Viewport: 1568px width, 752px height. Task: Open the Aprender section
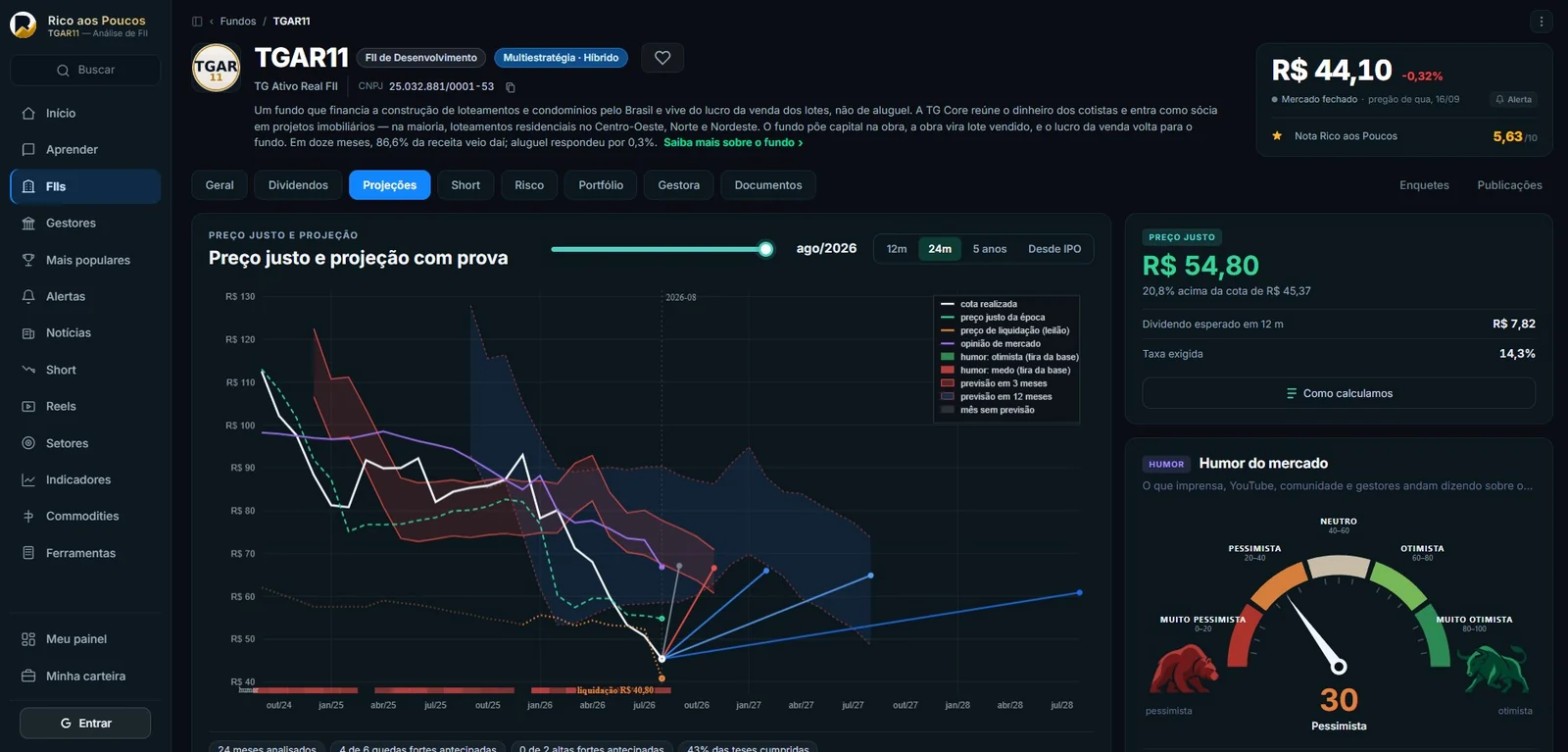point(85,150)
